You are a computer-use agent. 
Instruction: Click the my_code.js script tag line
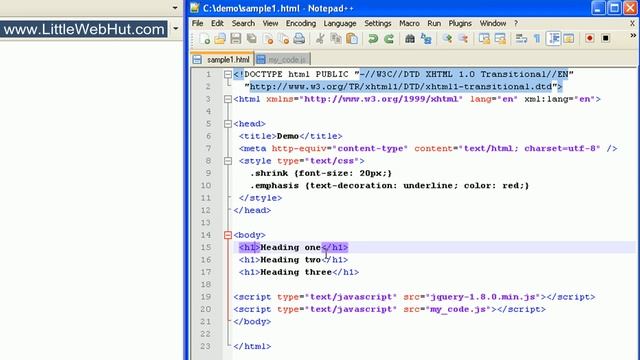(x=389, y=309)
